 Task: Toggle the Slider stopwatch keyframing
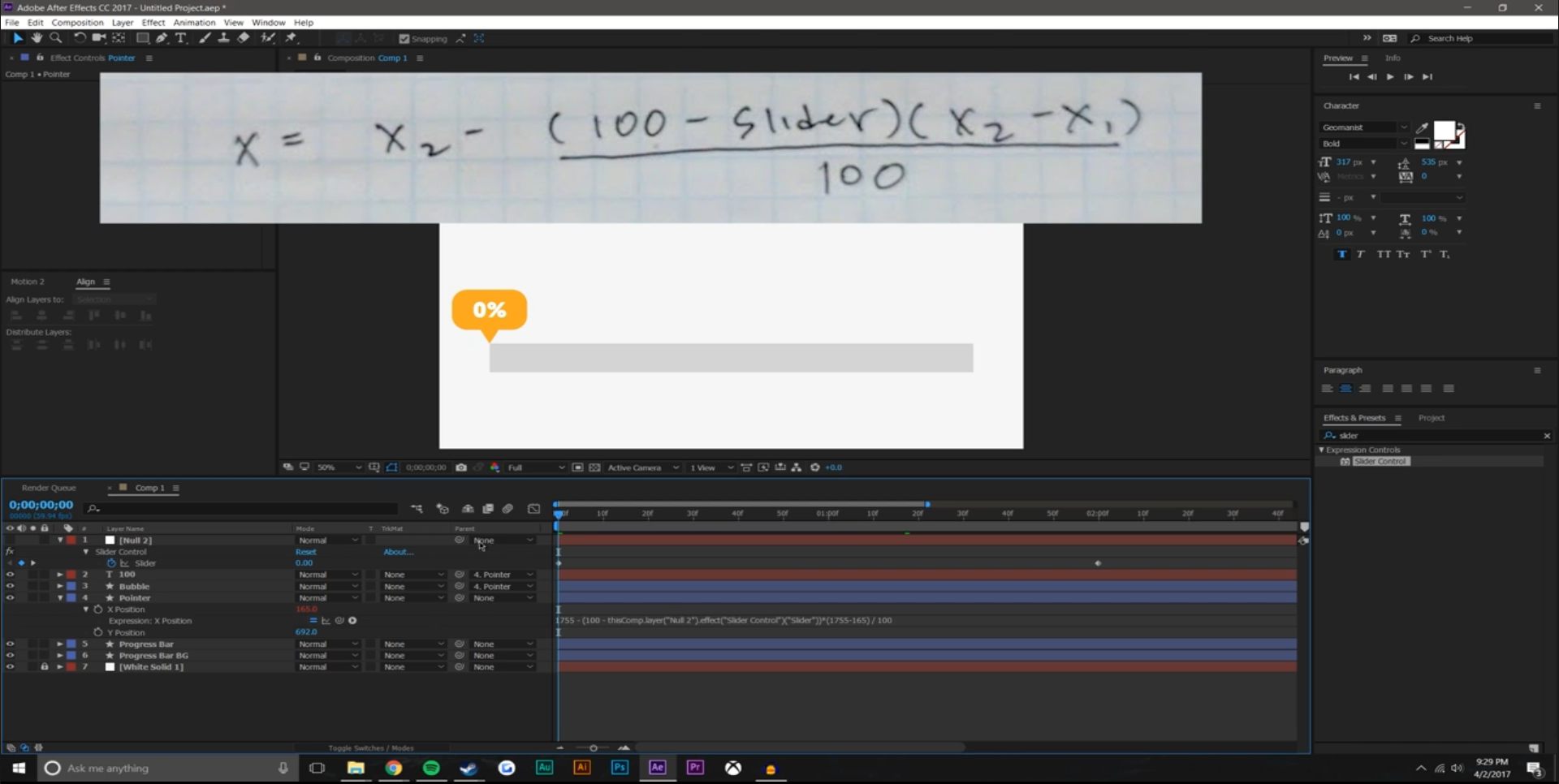point(111,563)
